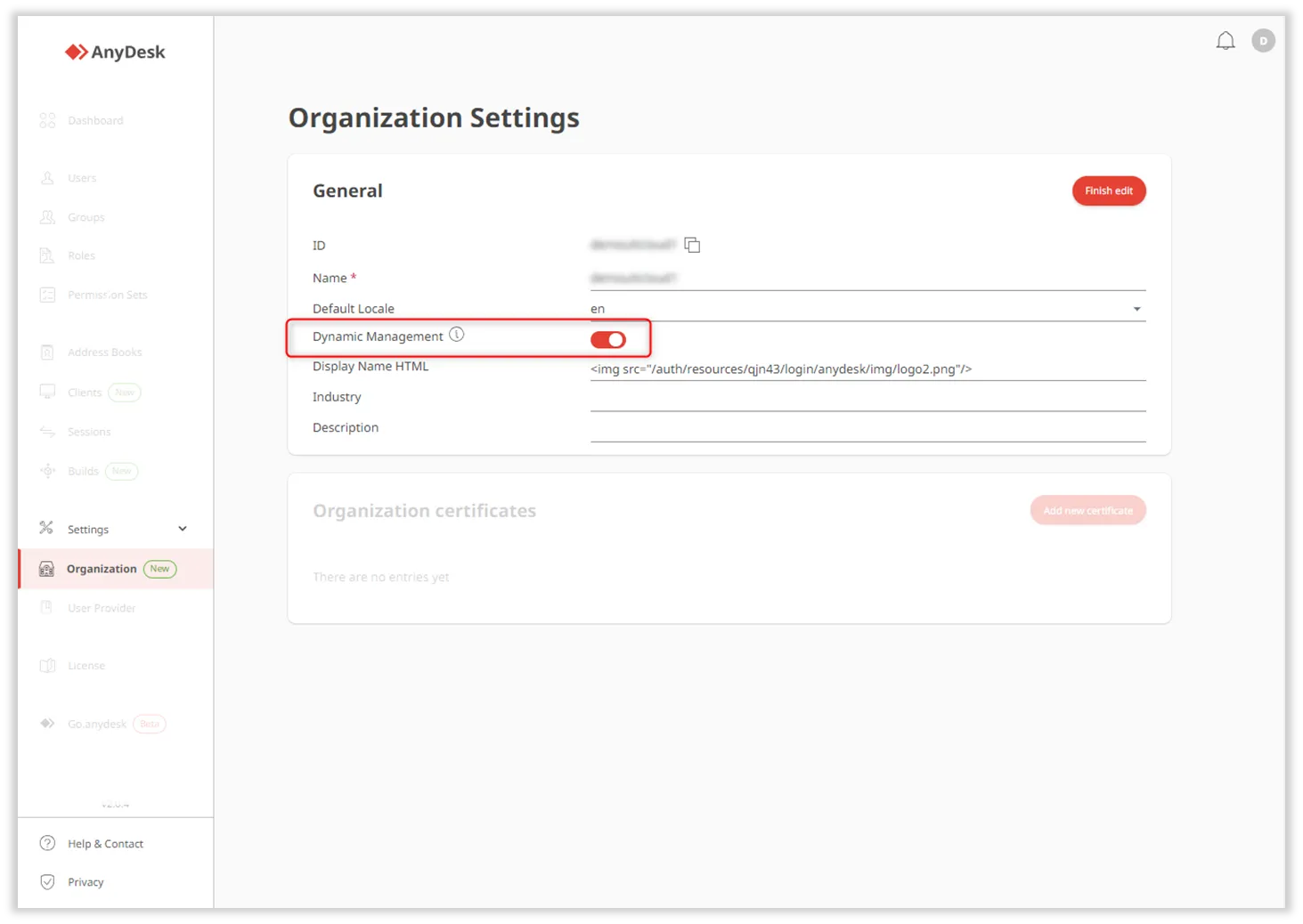Click the notification bell icon
This screenshot has height=924, width=1303.
point(1226,41)
